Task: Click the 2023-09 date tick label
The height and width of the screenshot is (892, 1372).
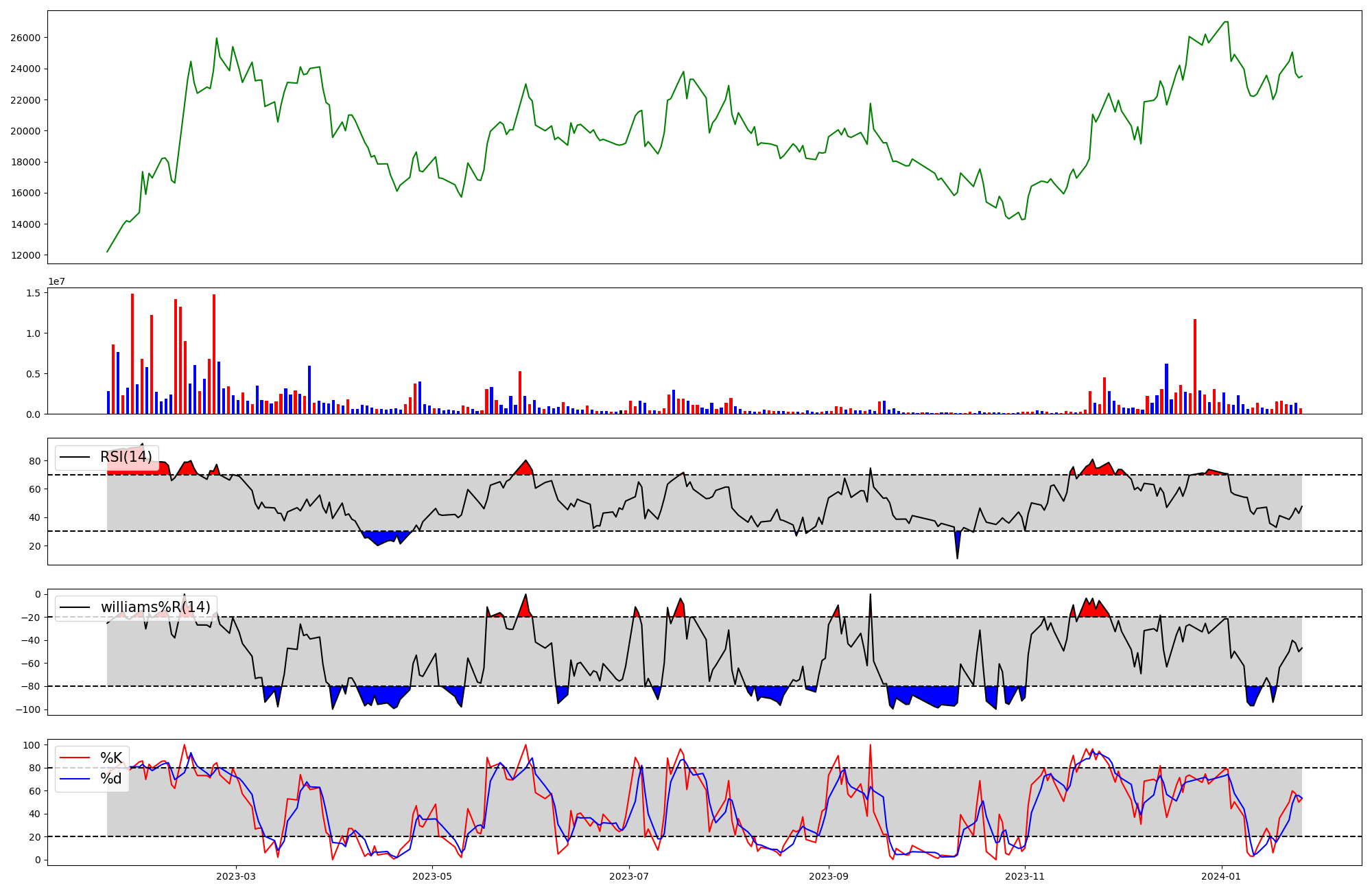Action: coord(829,876)
